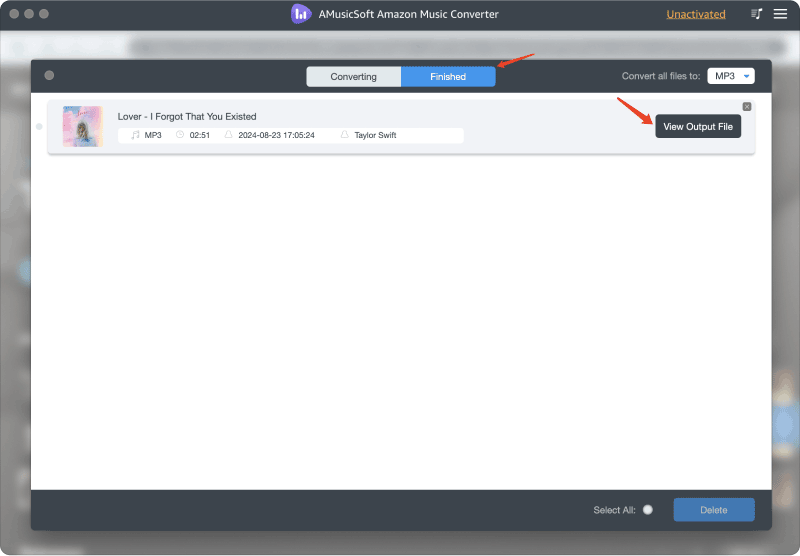Switch to the Finished tab
This screenshot has width=800, height=556.
pos(448,77)
